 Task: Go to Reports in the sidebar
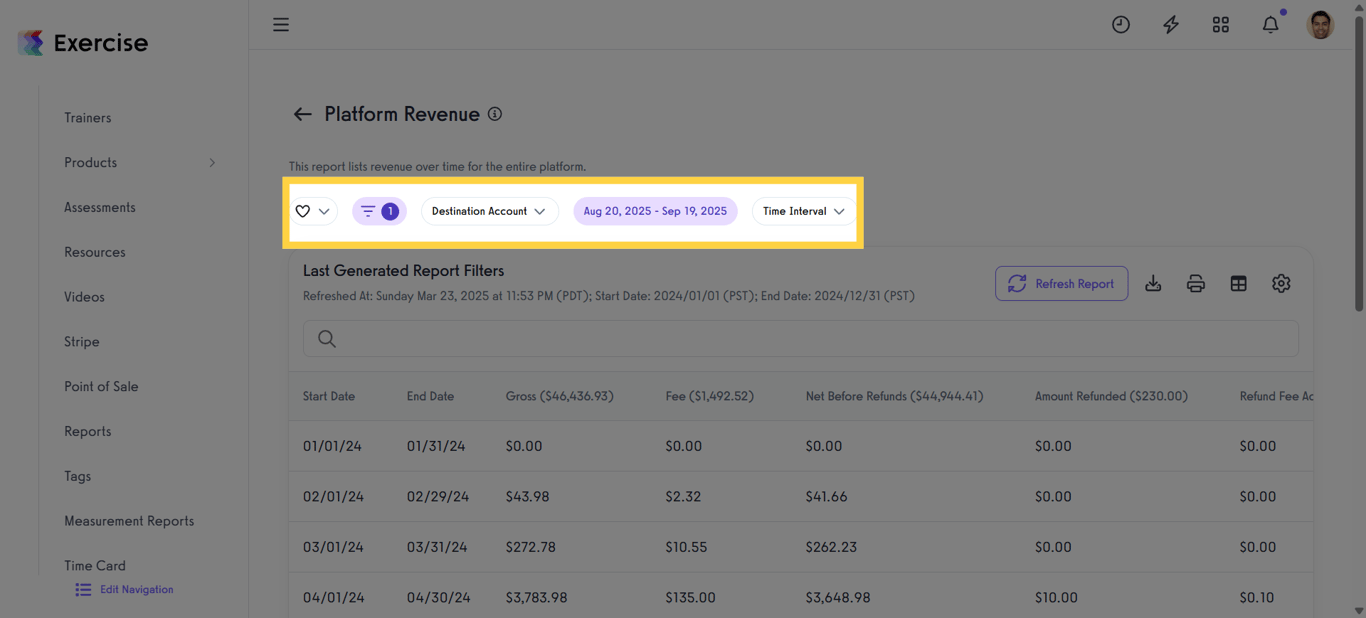[87, 431]
